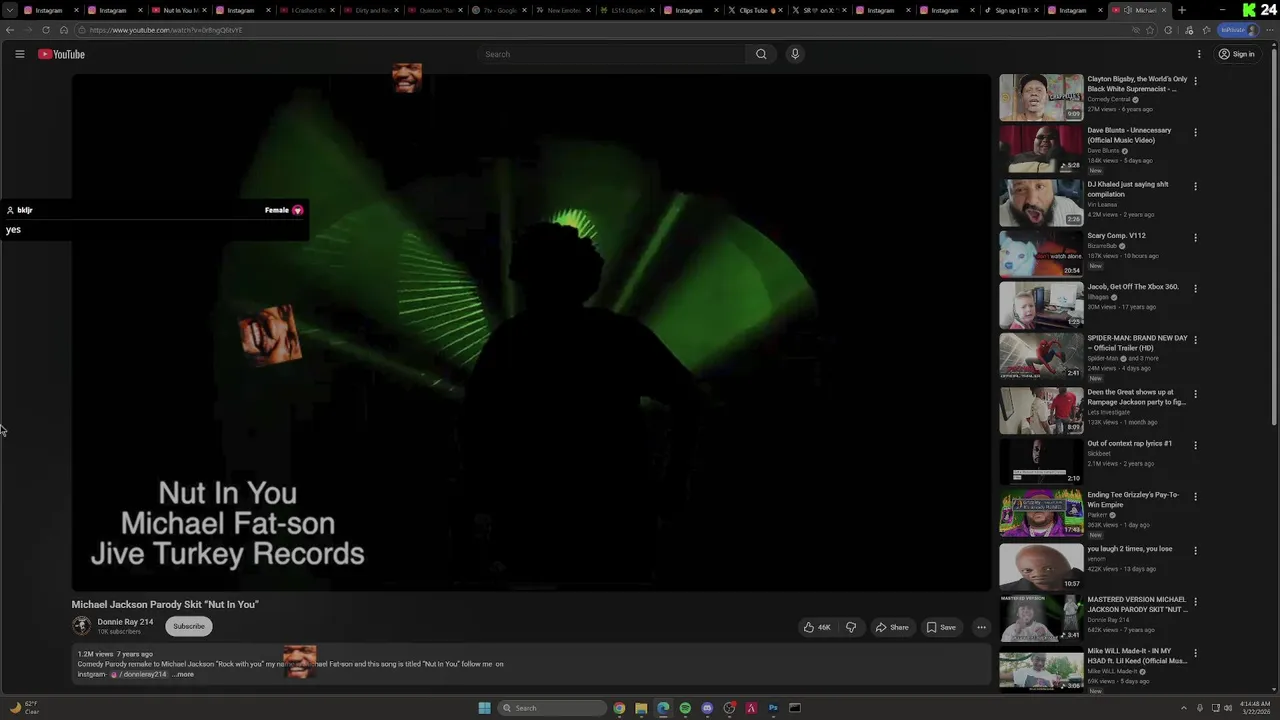
Task: Open options menu for DJ Khaled compilation
Action: coord(1195,186)
